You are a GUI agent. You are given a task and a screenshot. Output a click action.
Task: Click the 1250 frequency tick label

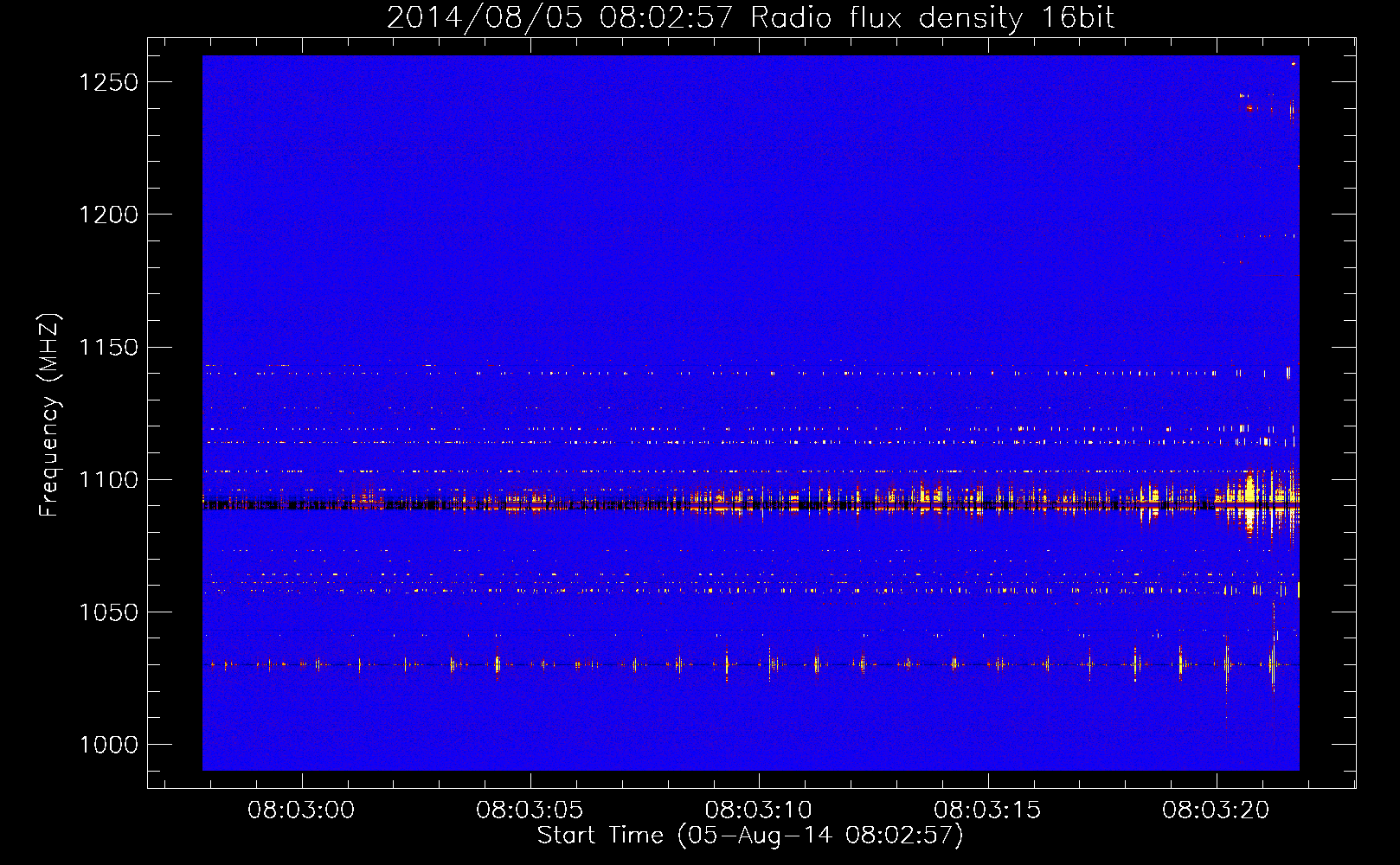(x=108, y=82)
